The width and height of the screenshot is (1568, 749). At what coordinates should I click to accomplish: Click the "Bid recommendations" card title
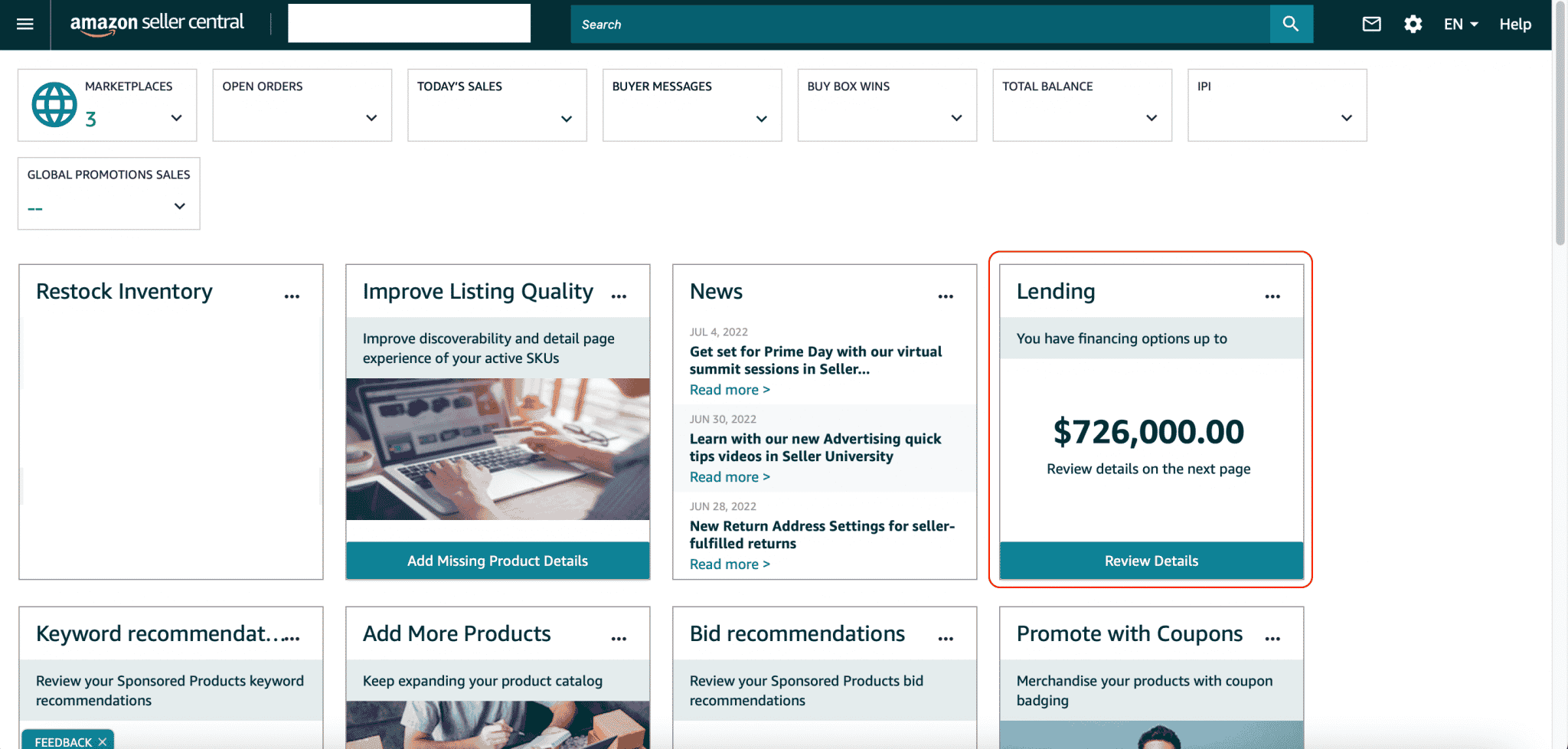(x=797, y=634)
